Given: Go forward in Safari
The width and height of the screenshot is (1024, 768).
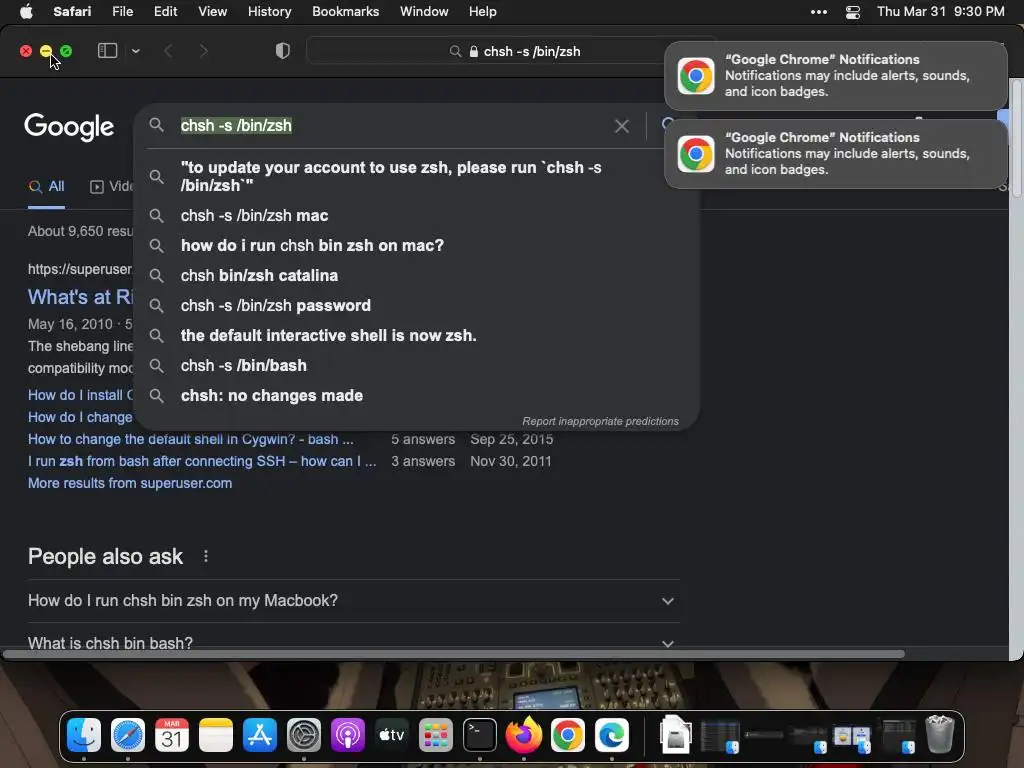Looking at the screenshot, I should pos(203,51).
